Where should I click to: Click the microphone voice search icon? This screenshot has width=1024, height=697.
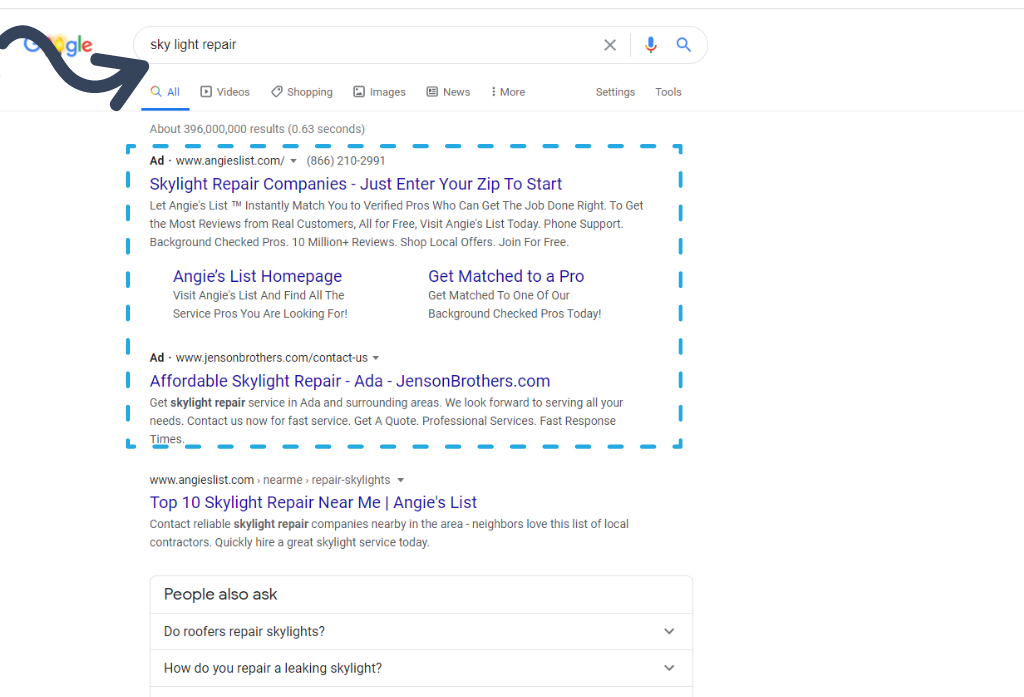point(651,45)
